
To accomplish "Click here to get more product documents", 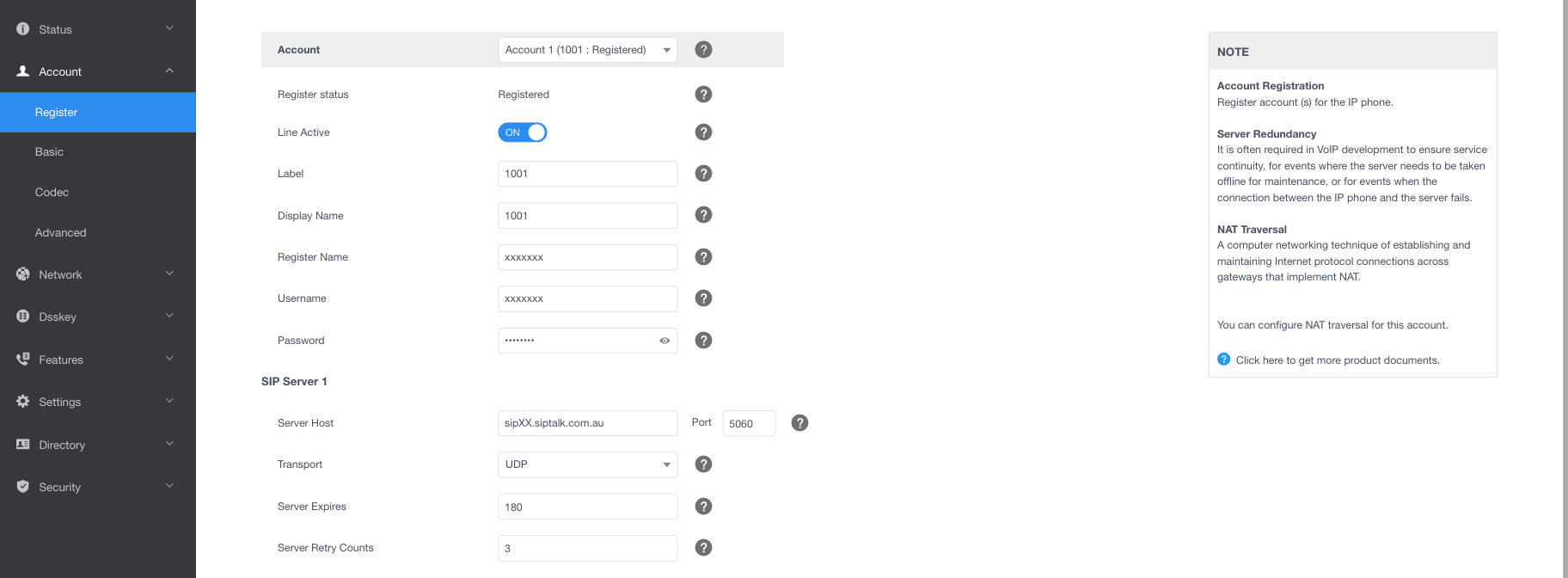I will pyautogui.click(x=1338, y=360).
